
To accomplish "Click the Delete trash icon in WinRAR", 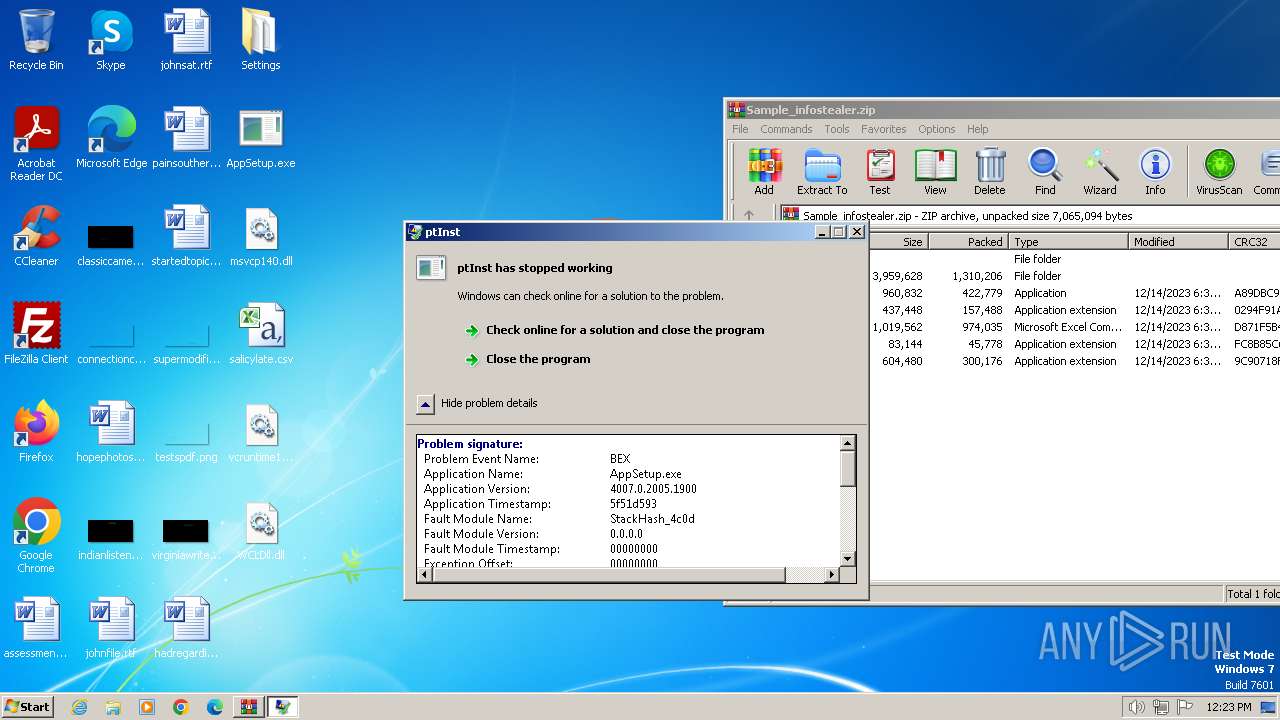I will point(989,171).
